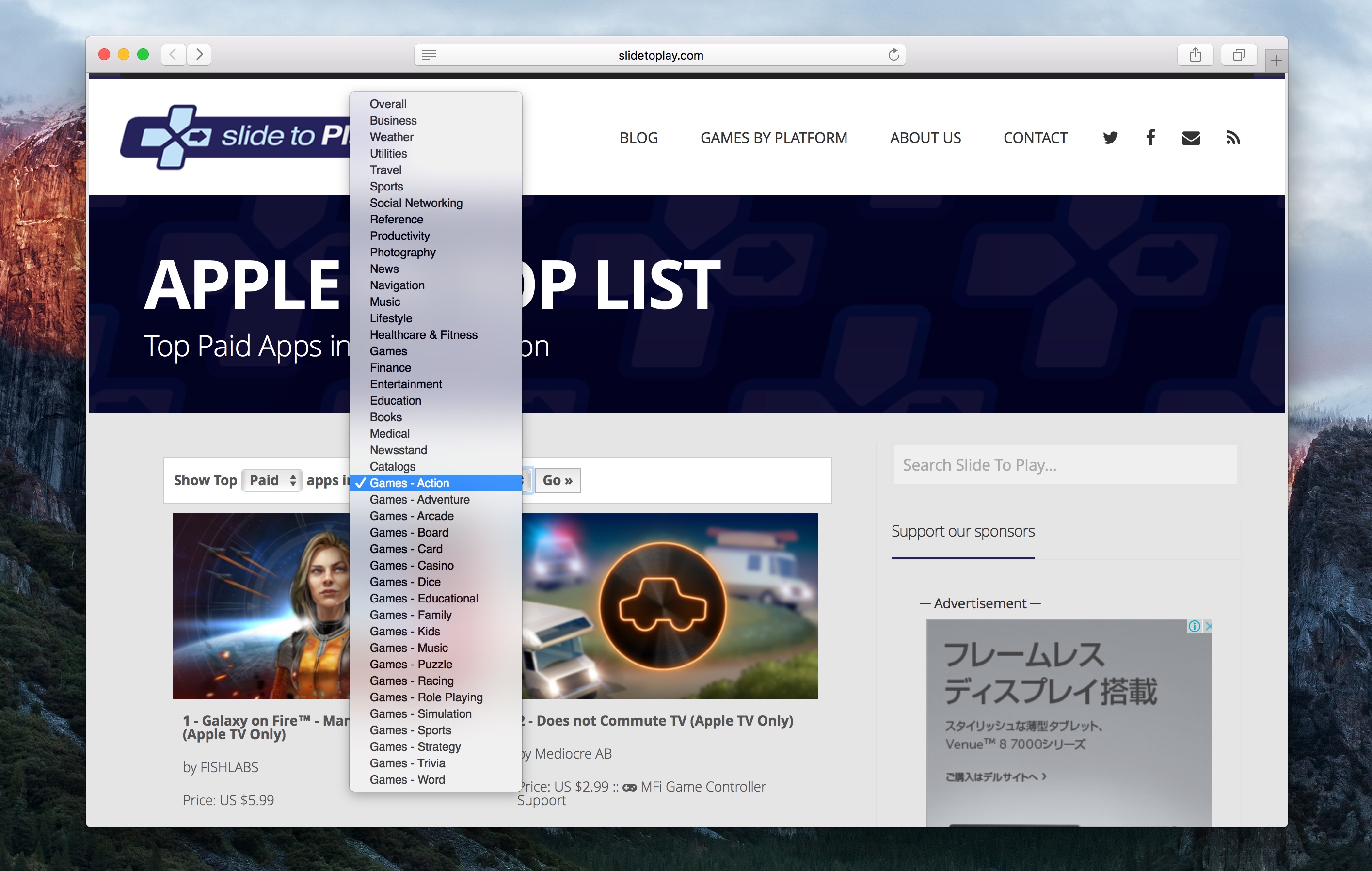Open the RSS feed icon
The height and width of the screenshot is (871, 1372).
pos(1233,138)
